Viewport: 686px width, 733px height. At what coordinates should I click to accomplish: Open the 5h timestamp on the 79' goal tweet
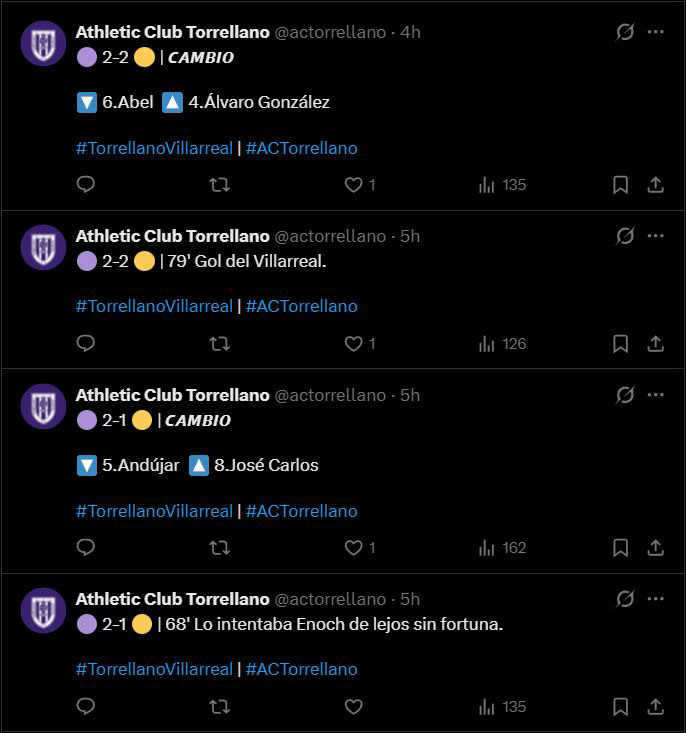pos(410,236)
